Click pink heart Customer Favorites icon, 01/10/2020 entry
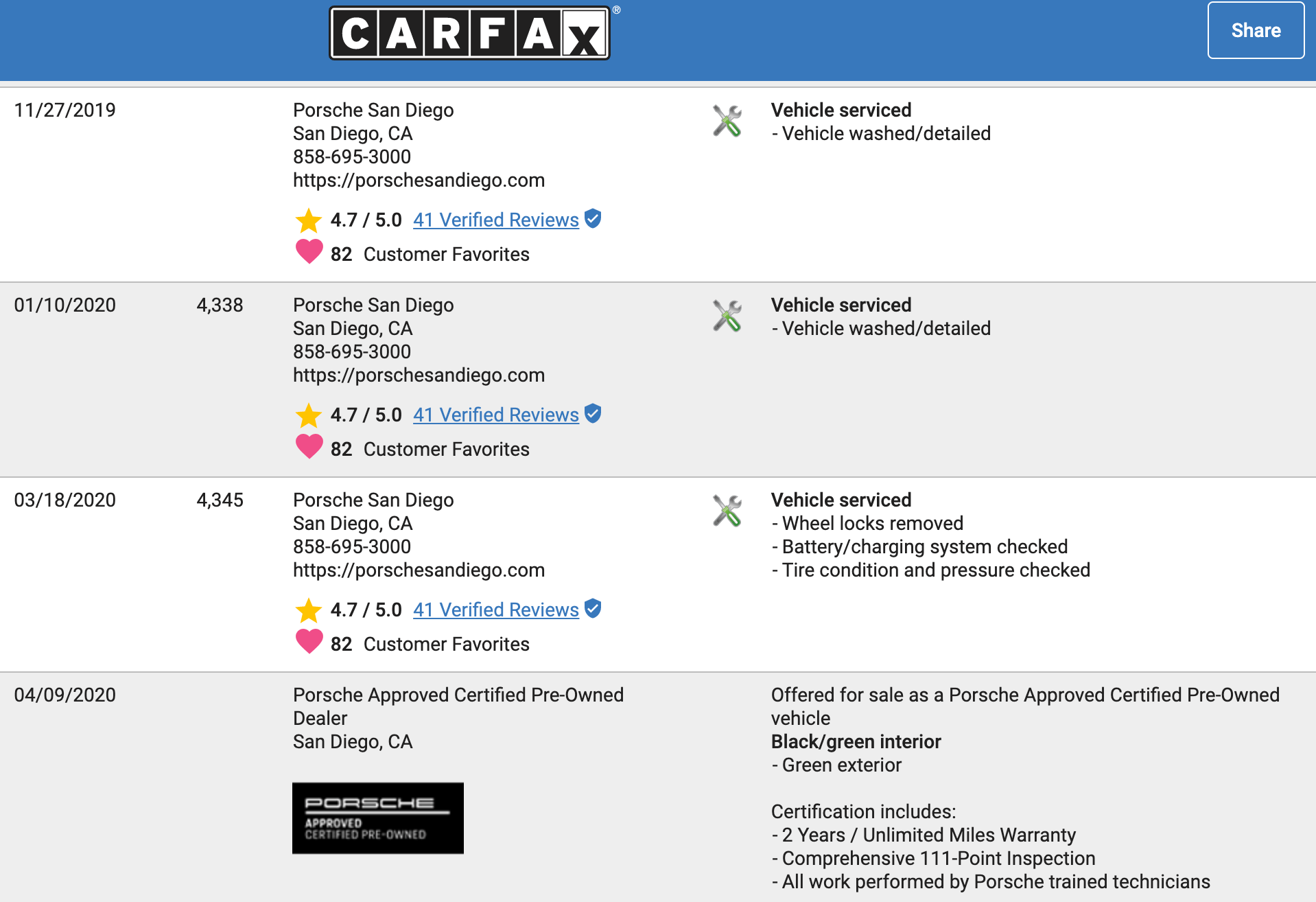Image resolution: width=1316 pixels, height=902 pixels. pyautogui.click(x=309, y=447)
